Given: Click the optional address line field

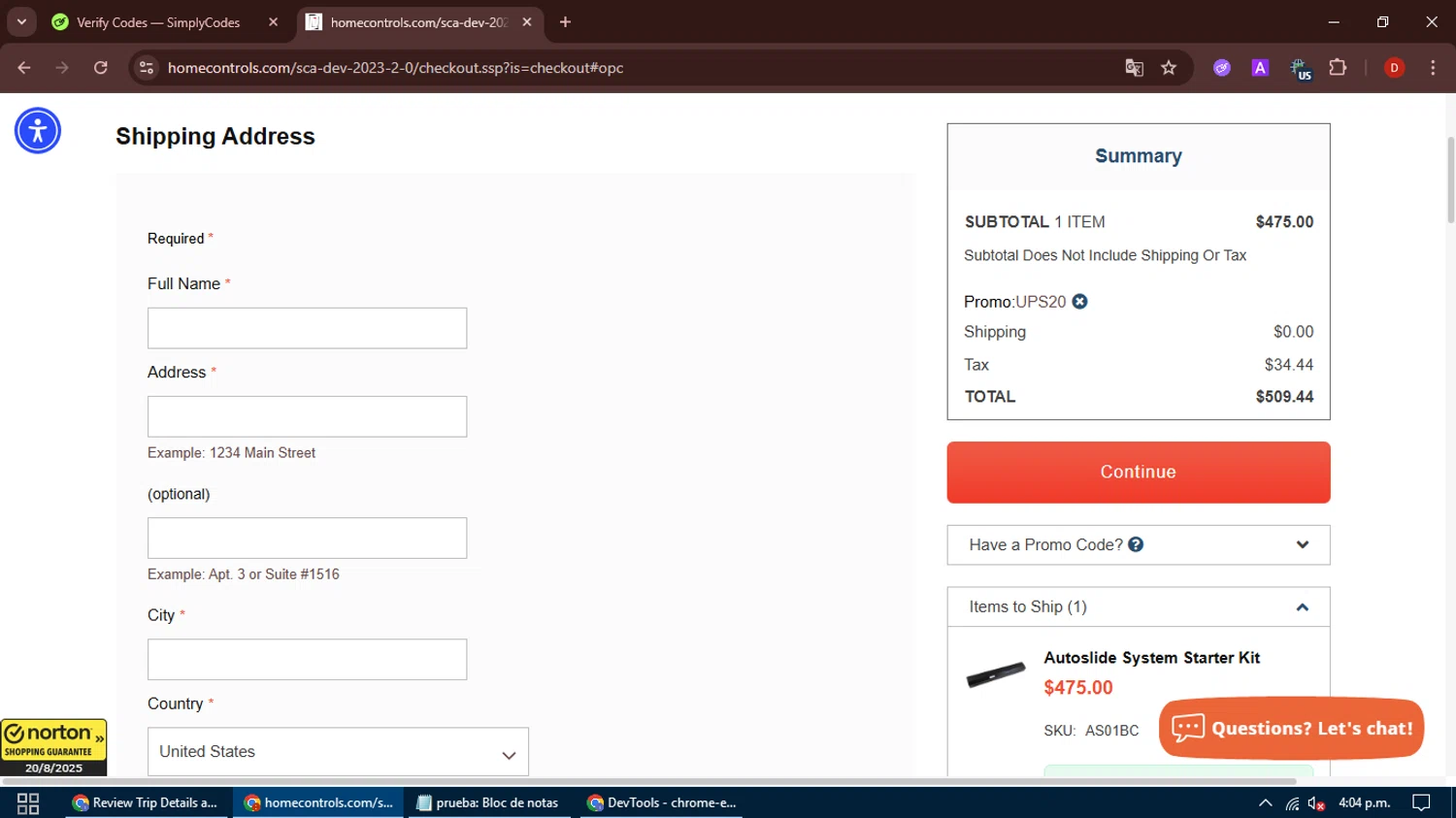Looking at the screenshot, I should point(307,538).
